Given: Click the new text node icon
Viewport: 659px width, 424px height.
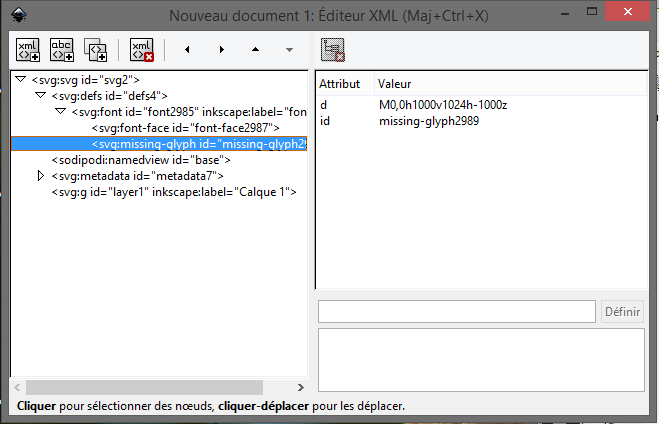Looking at the screenshot, I should click(x=62, y=49).
